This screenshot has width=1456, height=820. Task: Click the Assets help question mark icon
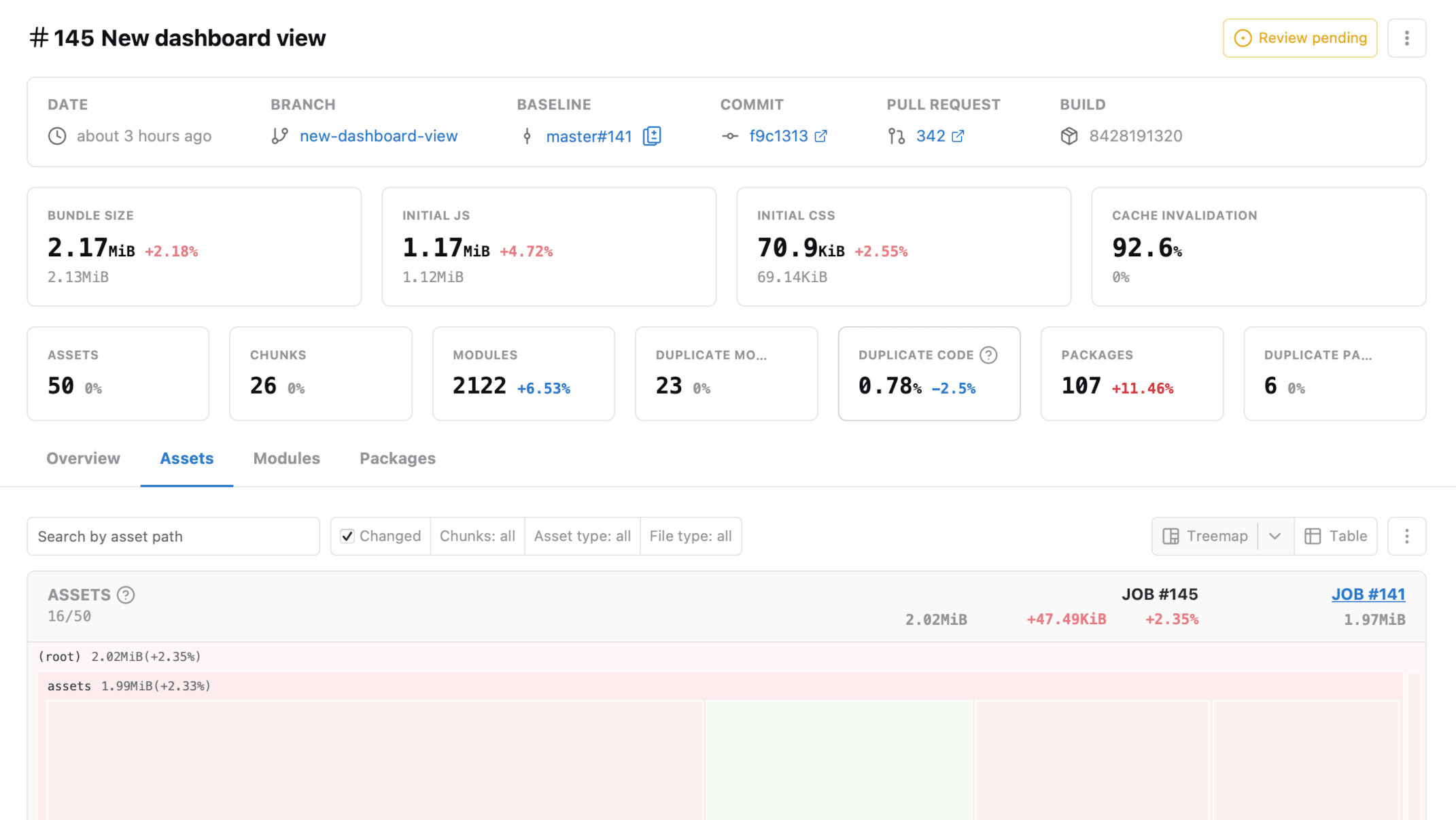coord(126,595)
